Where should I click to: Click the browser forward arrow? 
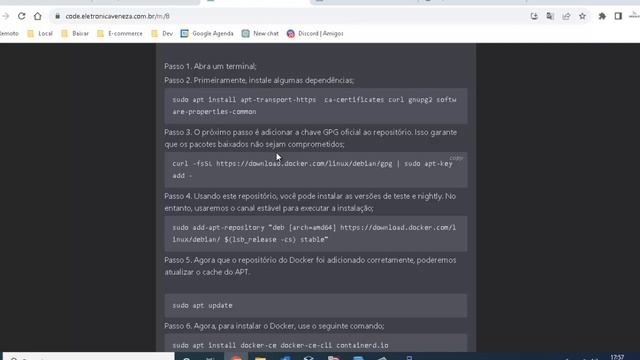[x=6, y=16]
